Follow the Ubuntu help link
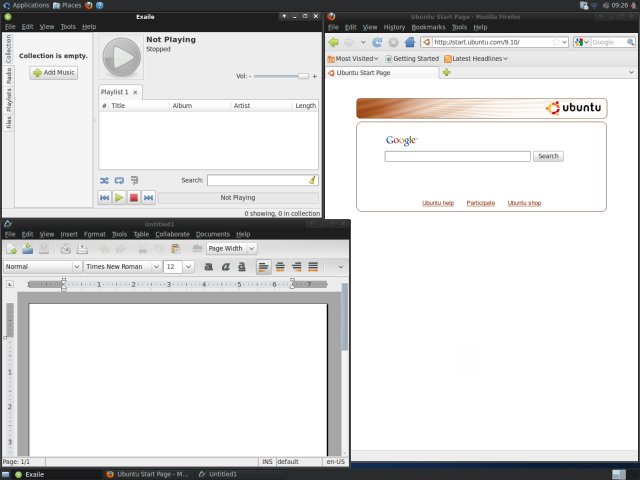The height and width of the screenshot is (480, 640). pos(438,203)
